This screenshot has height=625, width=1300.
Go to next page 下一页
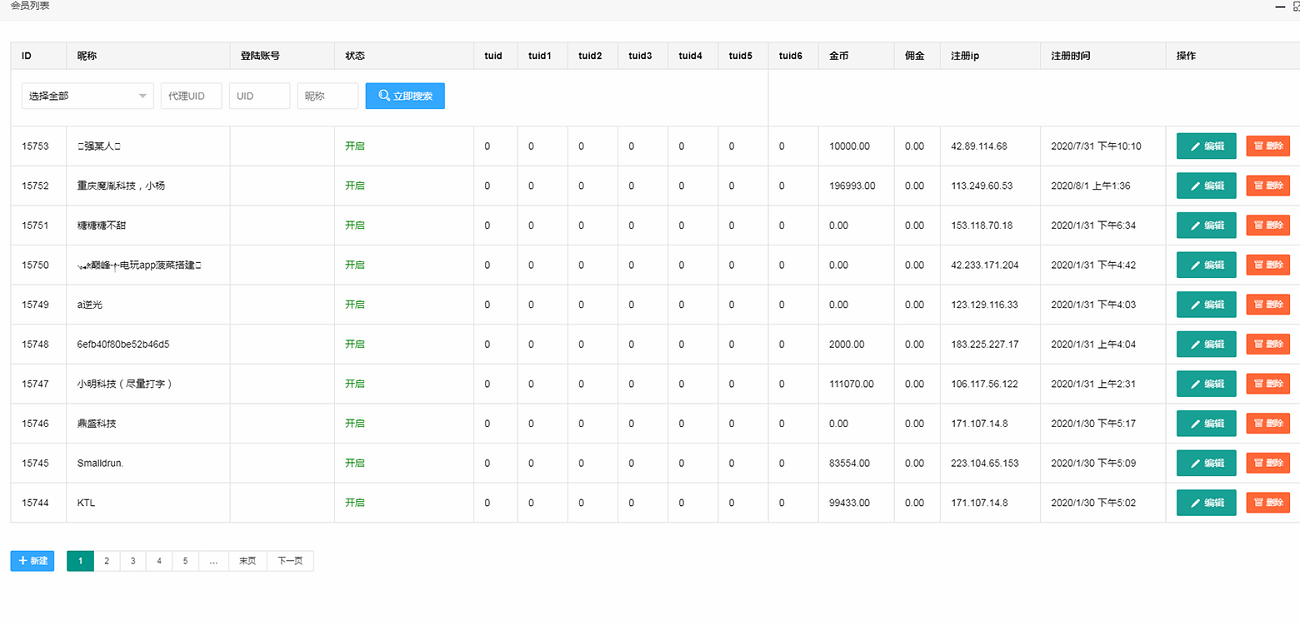point(290,561)
